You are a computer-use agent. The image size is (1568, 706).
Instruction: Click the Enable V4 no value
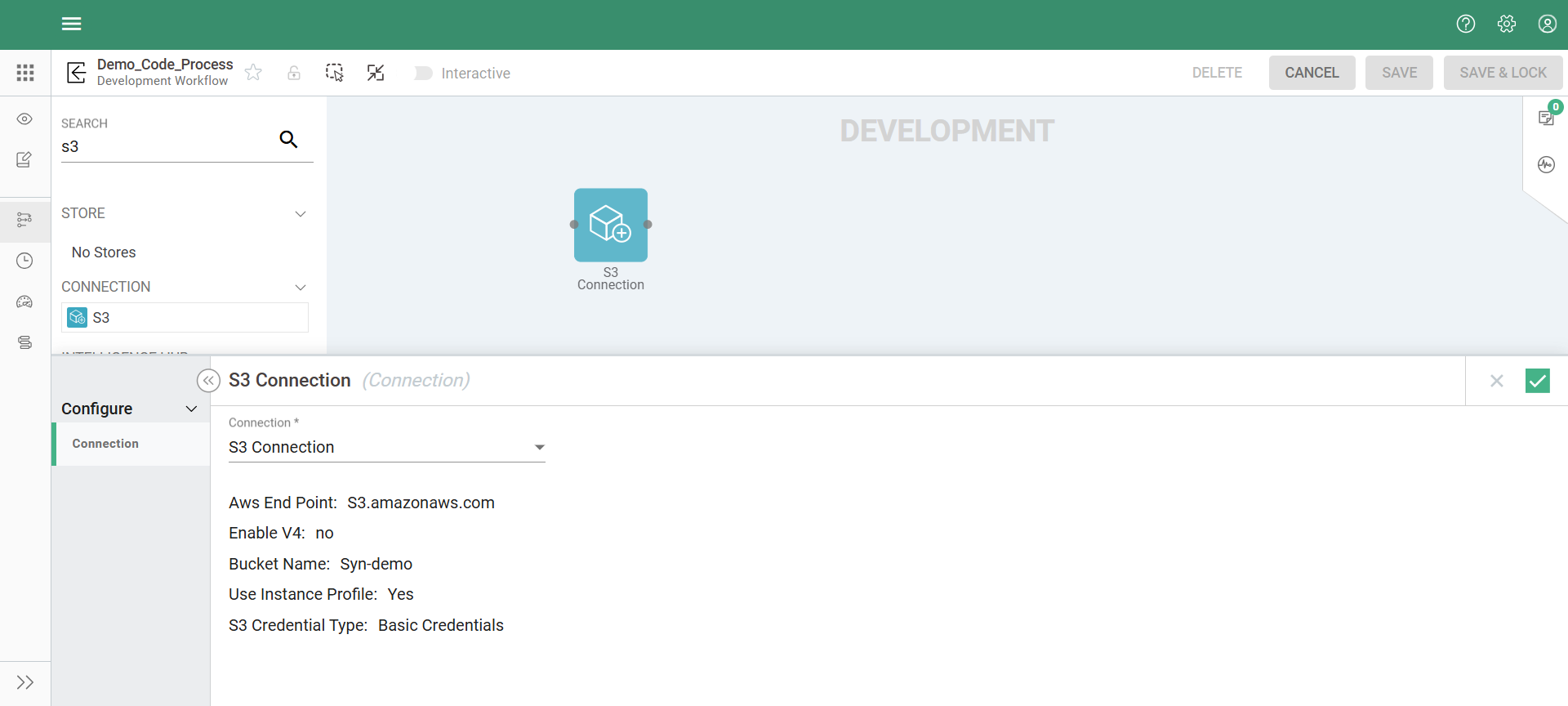tap(324, 533)
